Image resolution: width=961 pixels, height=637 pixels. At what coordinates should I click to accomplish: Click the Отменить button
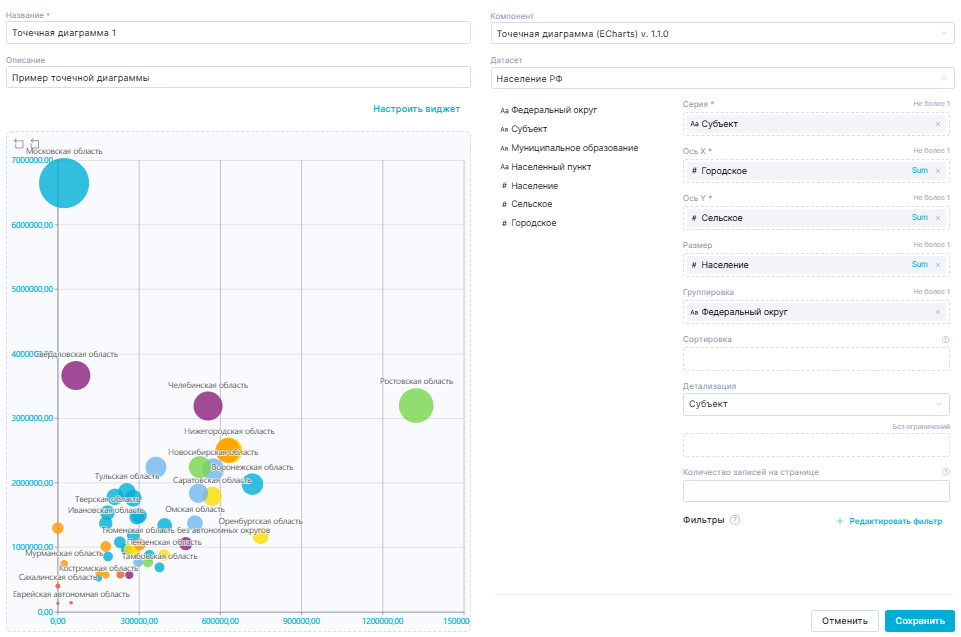(844, 621)
